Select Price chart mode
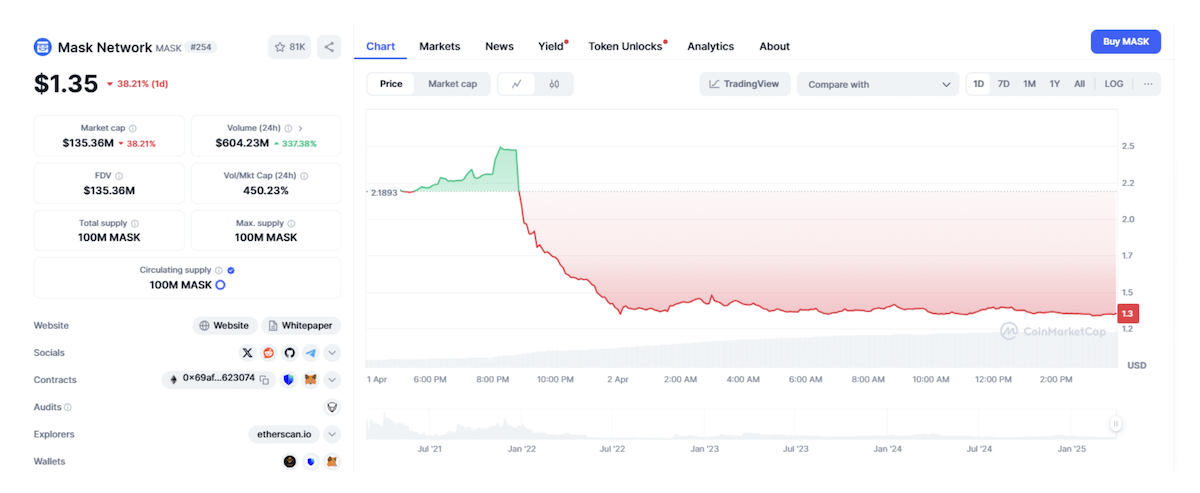The image size is (1200, 493). (x=391, y=84)
